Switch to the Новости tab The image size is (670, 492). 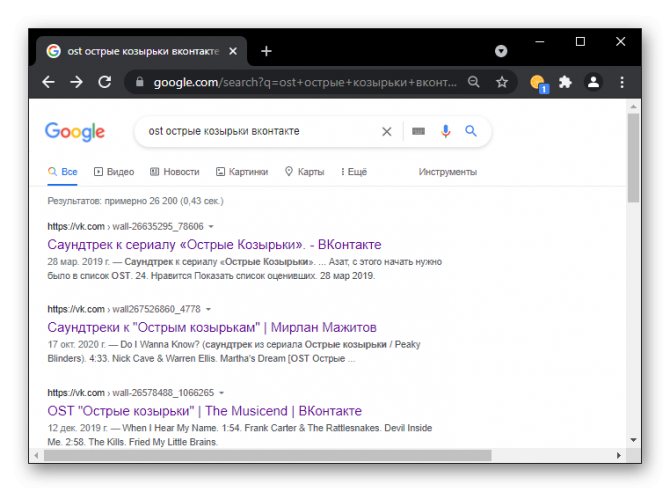click(x=175, y=172)
